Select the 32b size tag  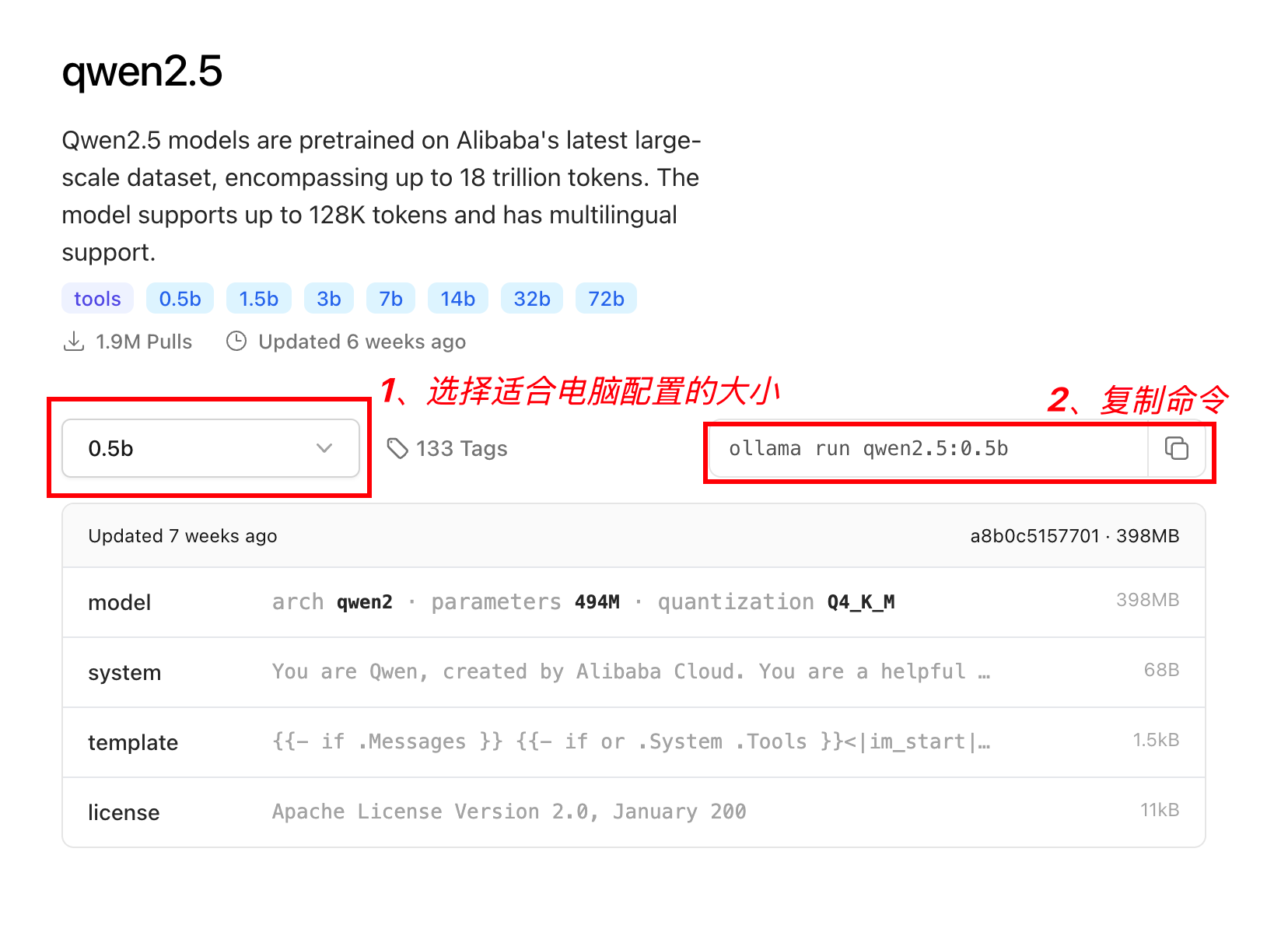pos(532,299)
